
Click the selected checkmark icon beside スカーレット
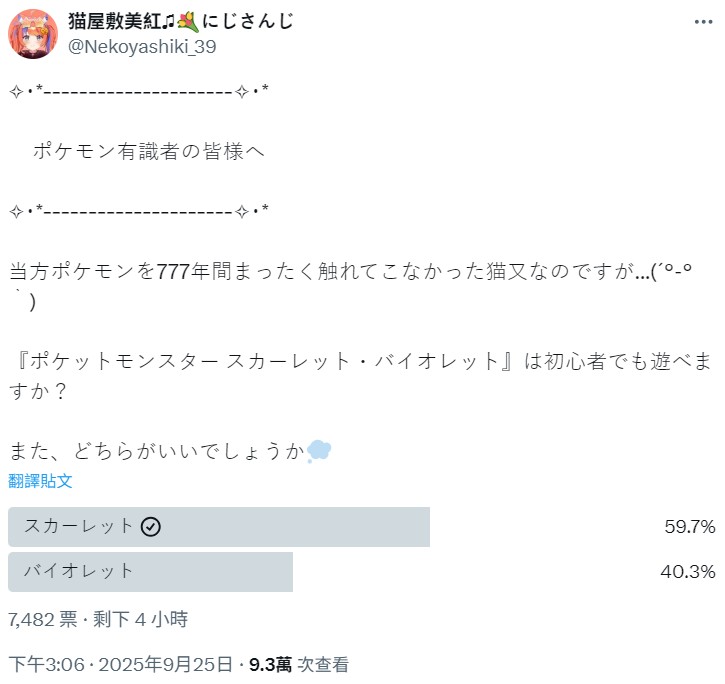pos(151,527)
